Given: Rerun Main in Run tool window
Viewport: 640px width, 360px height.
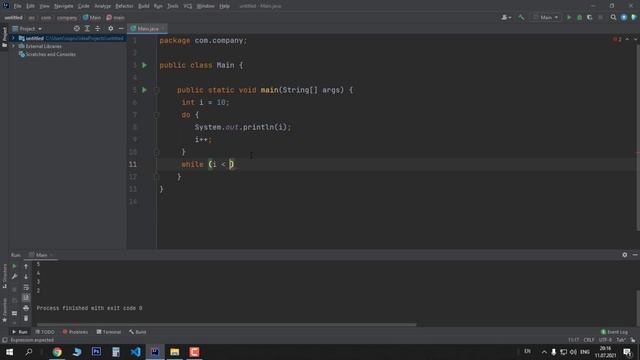Looking at the screenshot, I should point(14,266).
